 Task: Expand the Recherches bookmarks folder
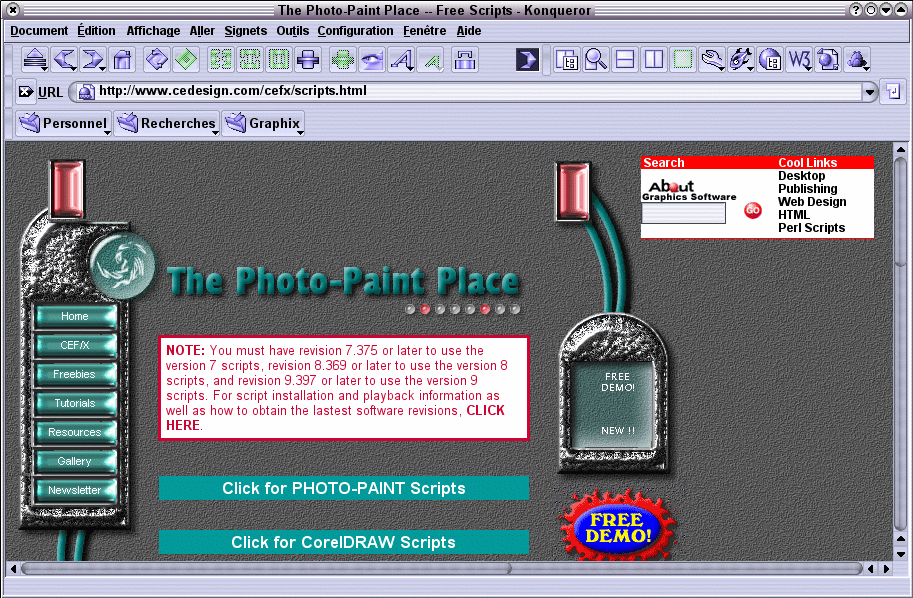pyautogui.click(x=167, y=123)
